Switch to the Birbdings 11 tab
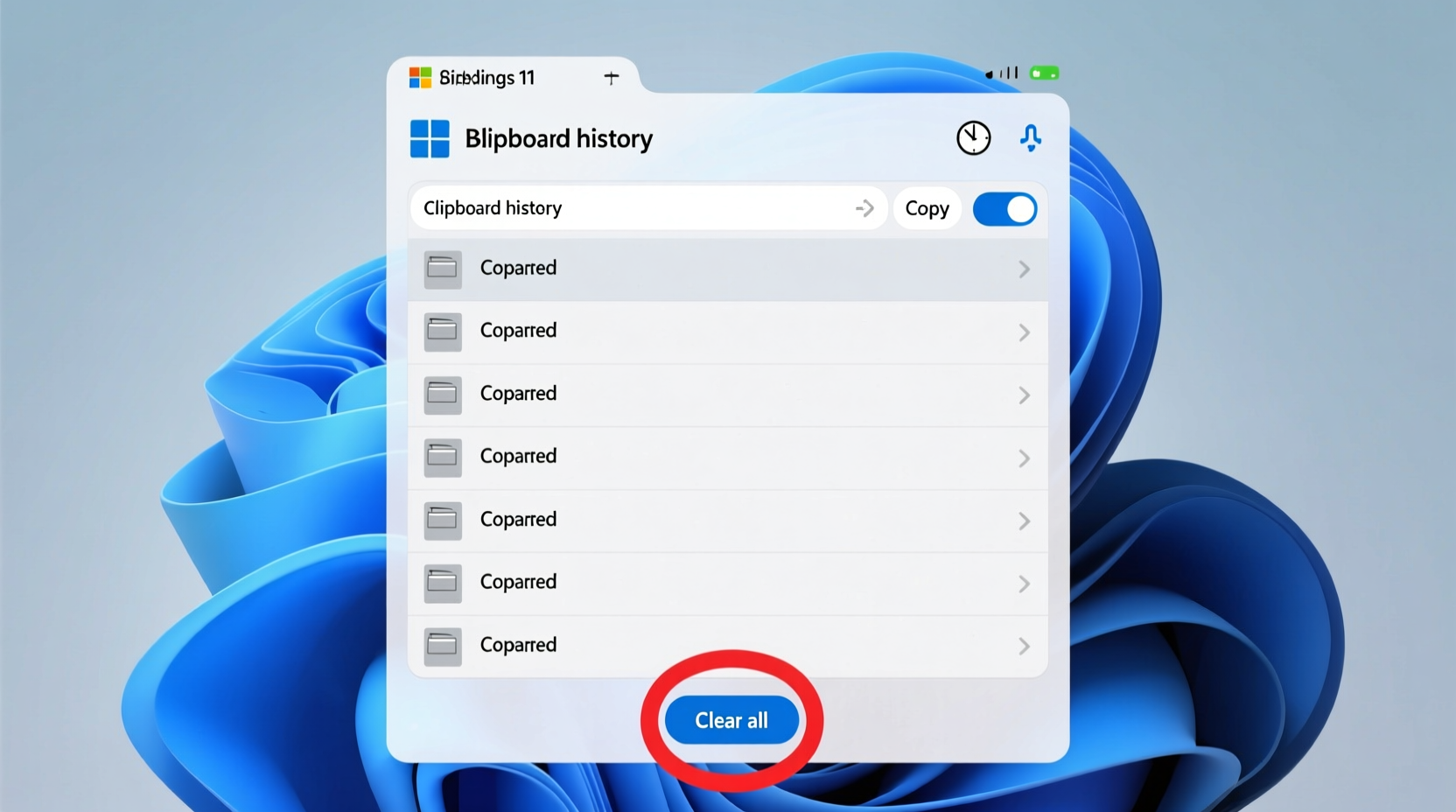The height and width of the screenshot is (812, 1456). pyautogui.click(x=487, y=78)
